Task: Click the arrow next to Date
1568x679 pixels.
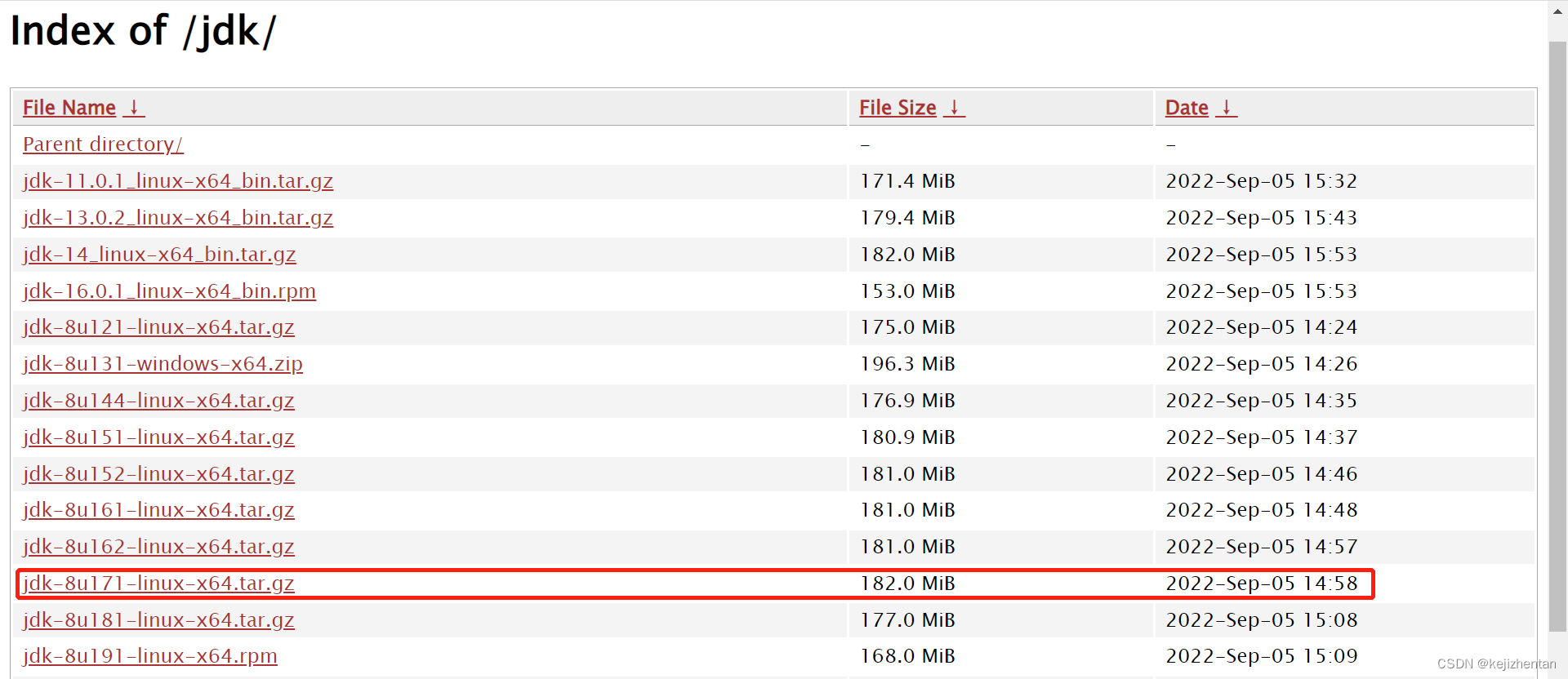Action: (1227, 108)
